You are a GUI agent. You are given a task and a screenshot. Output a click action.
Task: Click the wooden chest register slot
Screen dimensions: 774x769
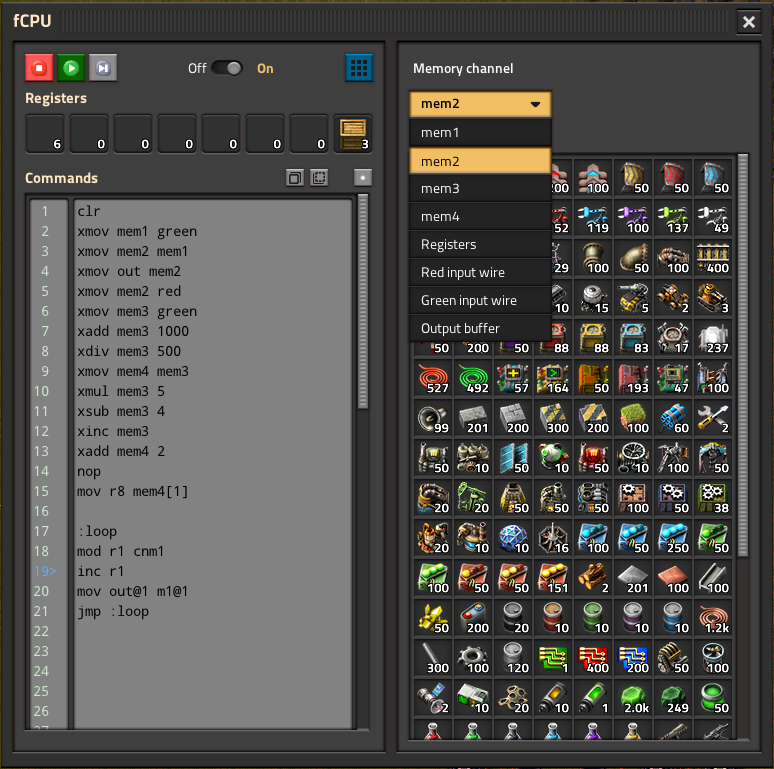(x=352, y=133)
